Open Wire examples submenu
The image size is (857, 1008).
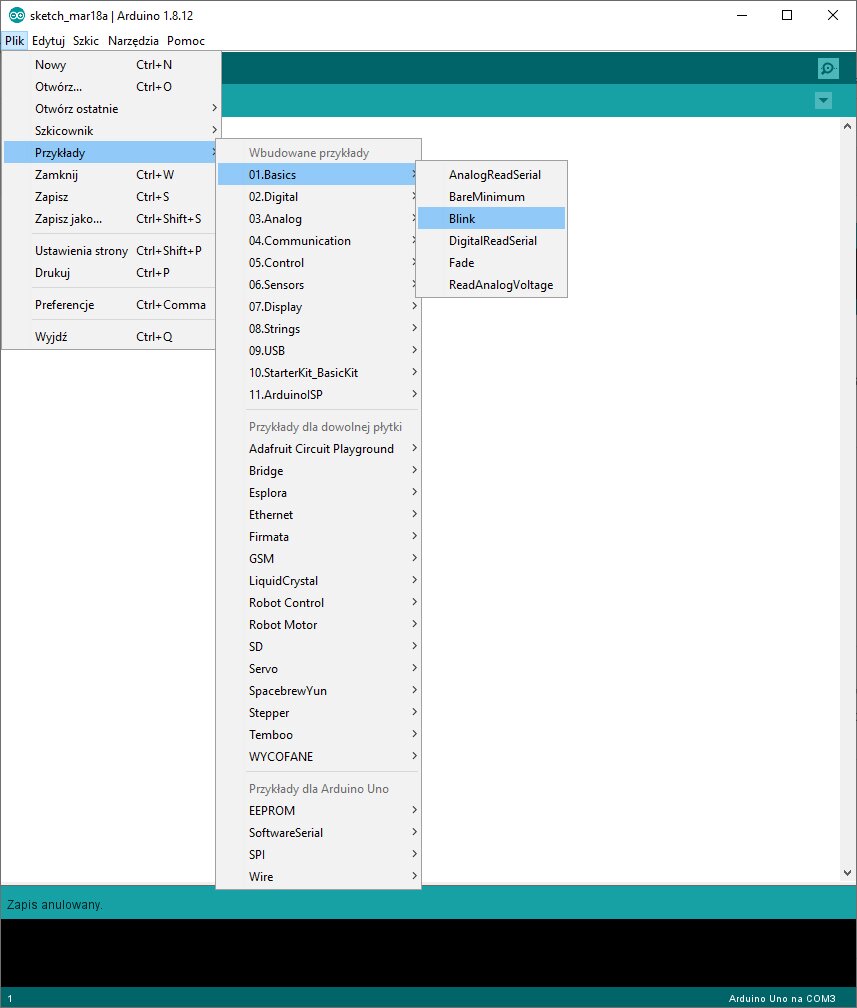(x=318, y=877)
